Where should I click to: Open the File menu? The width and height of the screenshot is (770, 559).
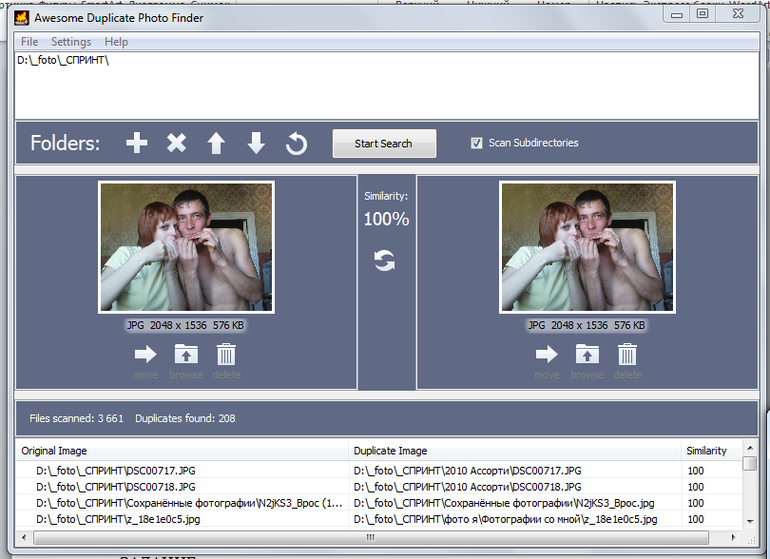(29, 42)
